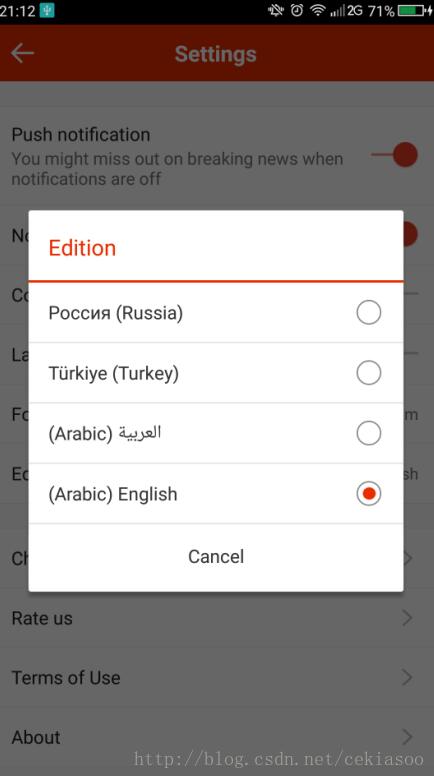Viewport: 434px width, 776px height.
Task: Choose the العربية (Arabic) radio button
Action: coord(369,433)
